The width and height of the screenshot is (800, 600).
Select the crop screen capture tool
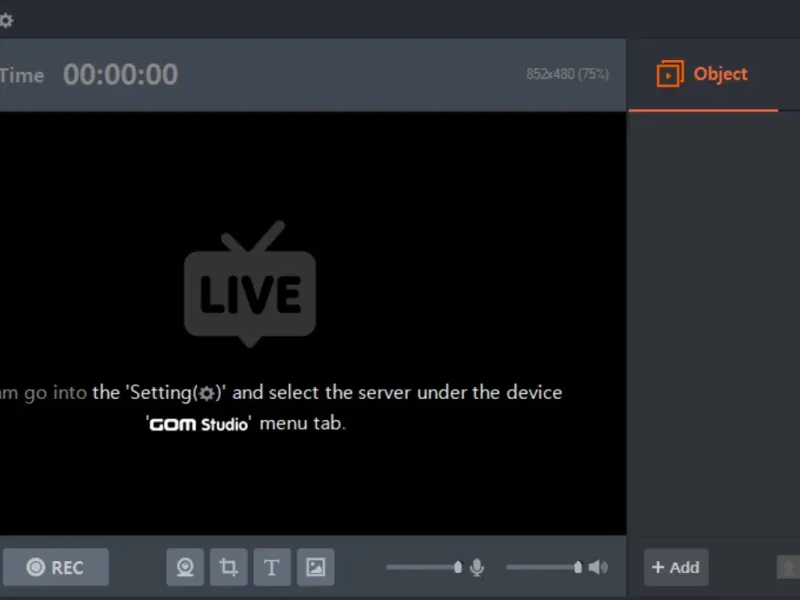tap(229, 567)
